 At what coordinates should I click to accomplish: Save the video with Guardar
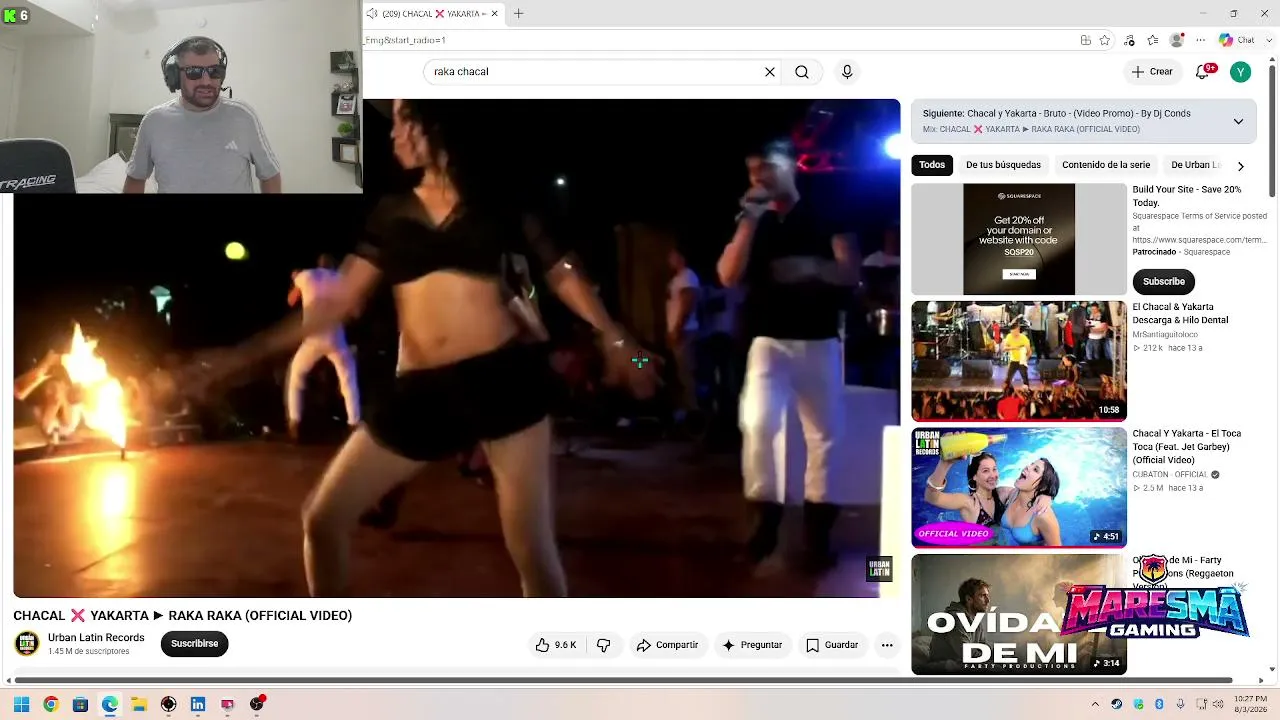[x=832, y=645]
